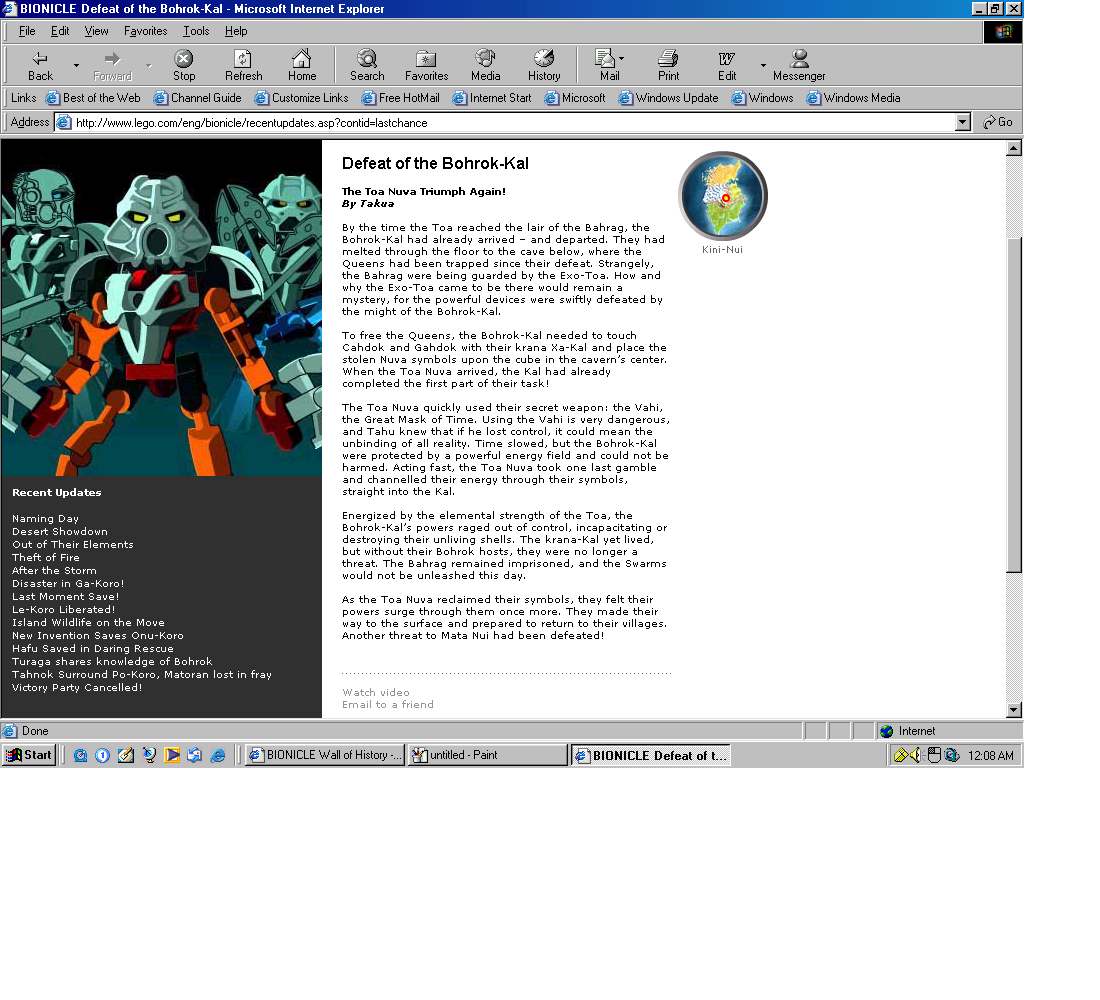Expand the address bar dropdown list
The image size is (1100, 1000).
[x=963, y=122]
